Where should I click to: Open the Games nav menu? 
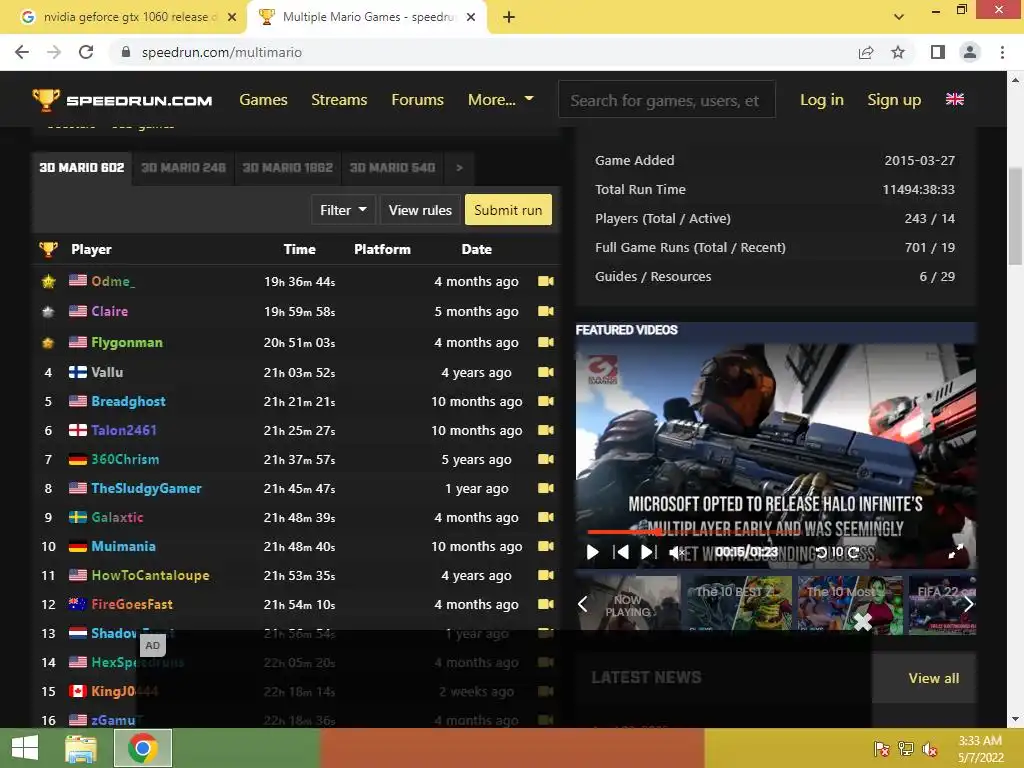[x=263, y=100]
